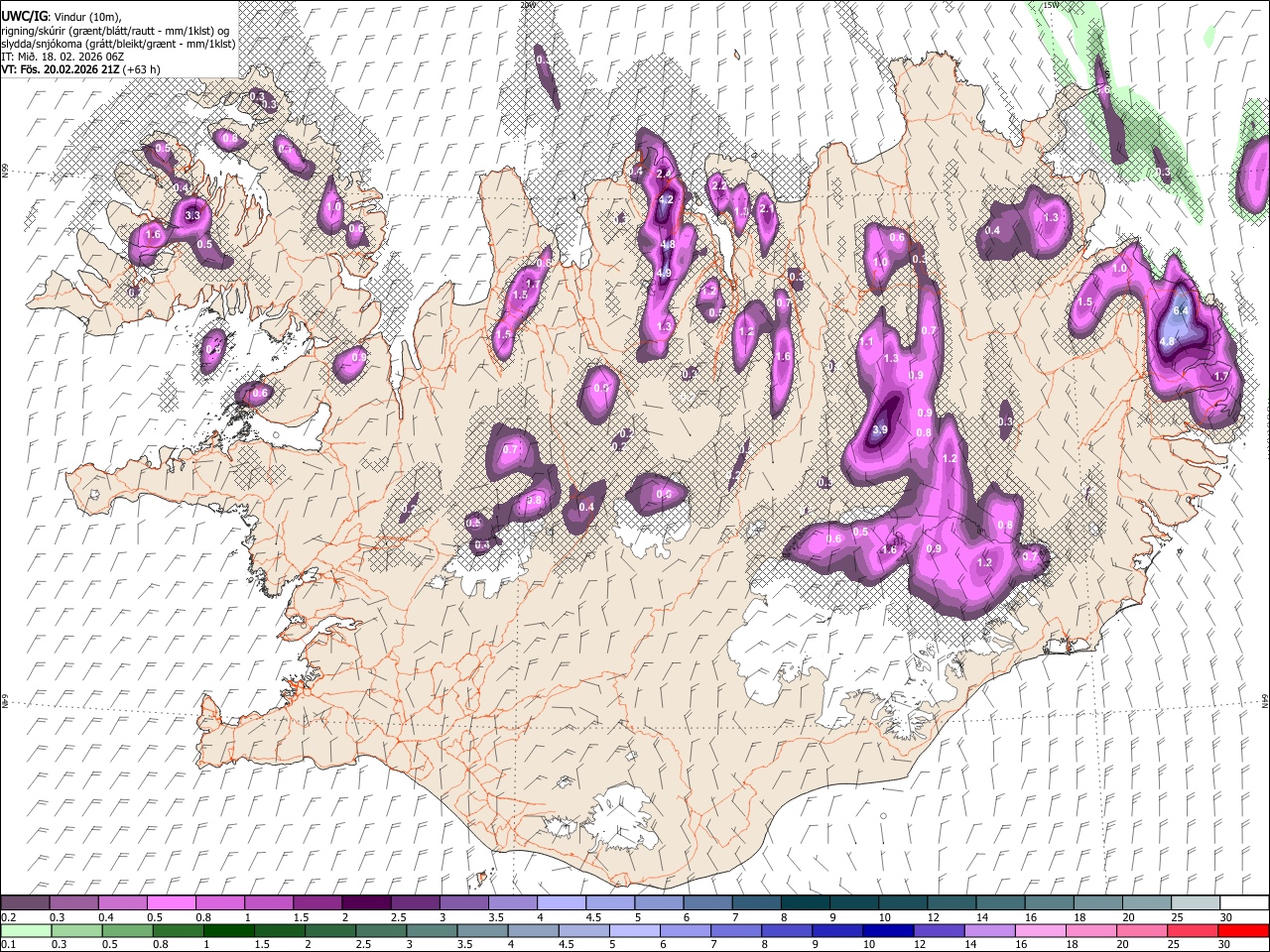
Task: Select the 2.2 value label
Action: point(719,186)
